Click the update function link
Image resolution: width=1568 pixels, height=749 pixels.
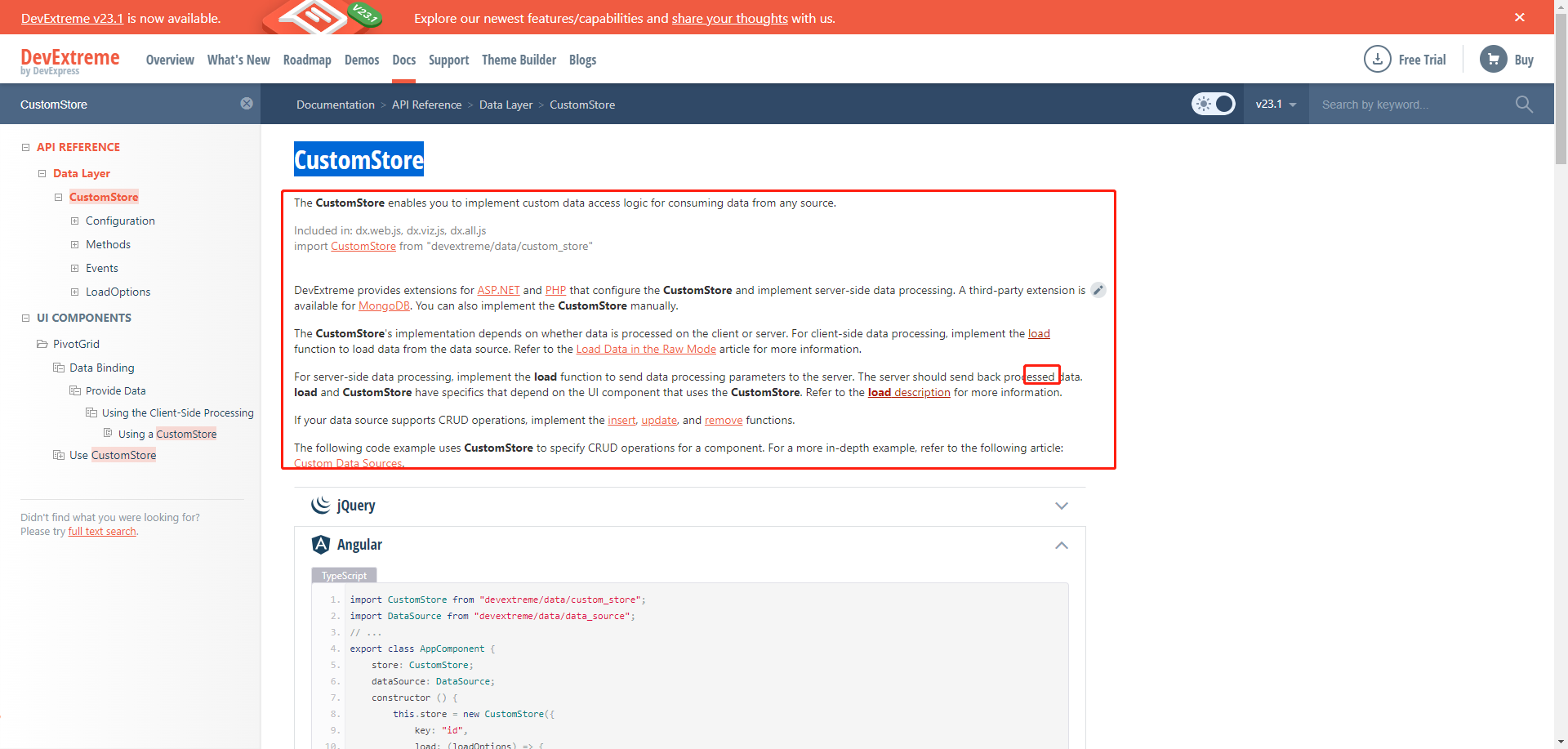pyautogui.click(x=659, y=420)
